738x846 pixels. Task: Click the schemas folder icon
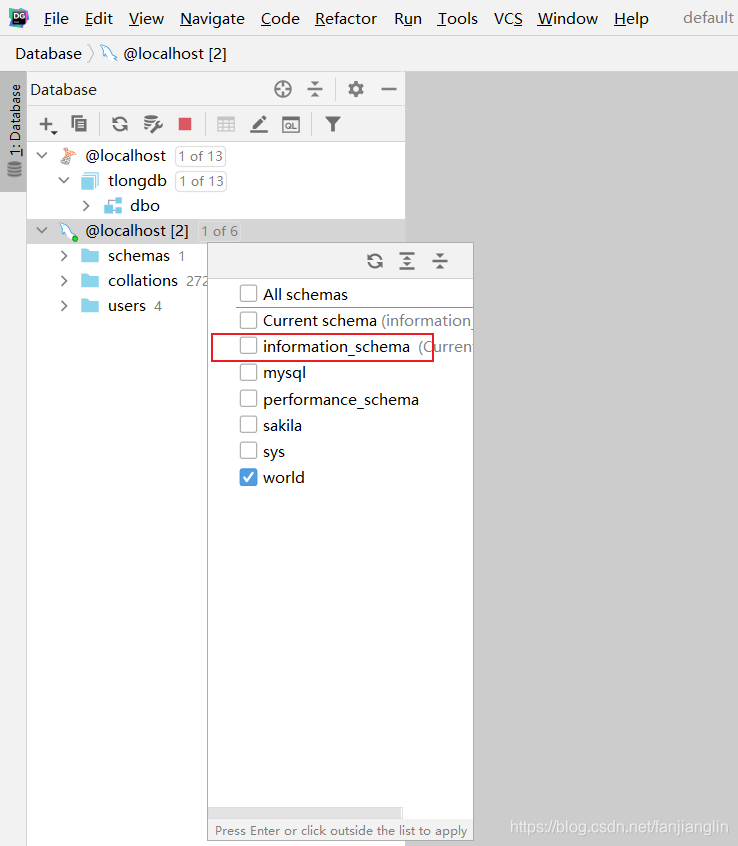click(x=90, y=256)
